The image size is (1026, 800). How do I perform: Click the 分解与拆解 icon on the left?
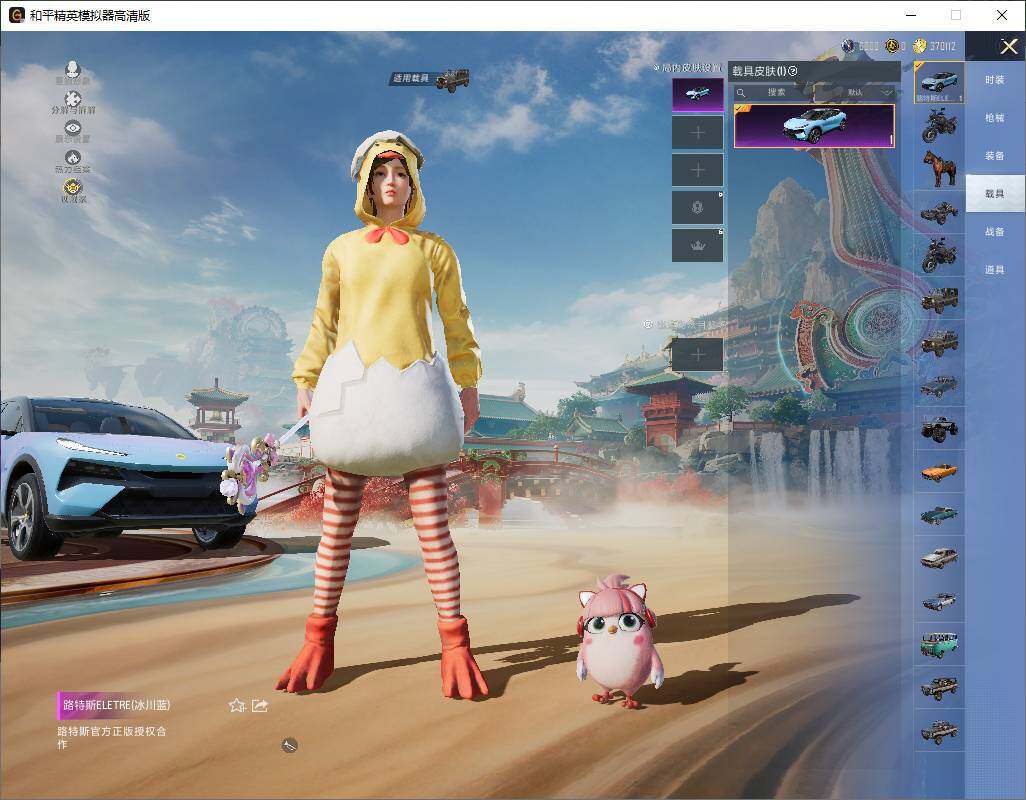coord(72,100)
